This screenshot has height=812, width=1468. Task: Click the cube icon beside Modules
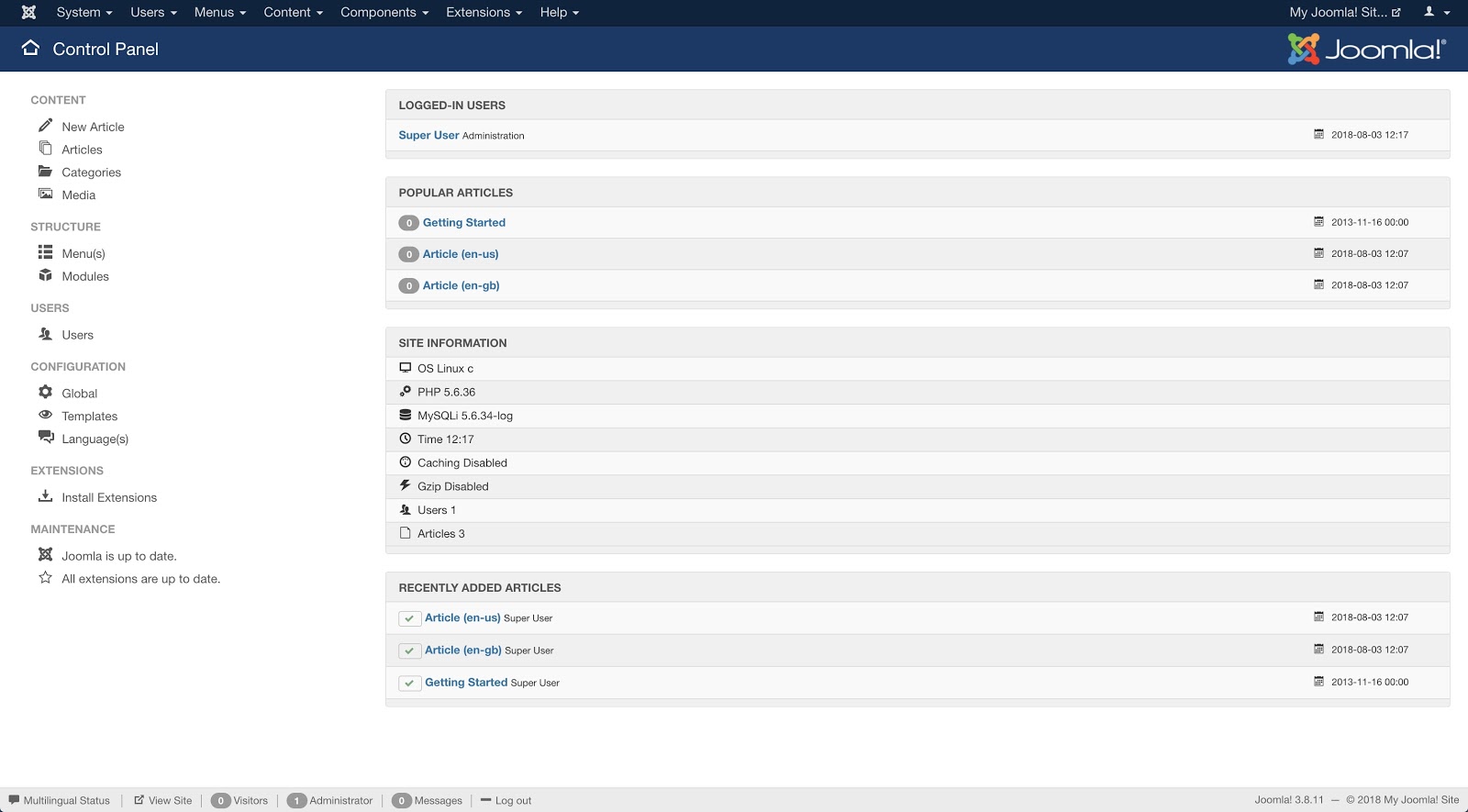click(45, 275)
